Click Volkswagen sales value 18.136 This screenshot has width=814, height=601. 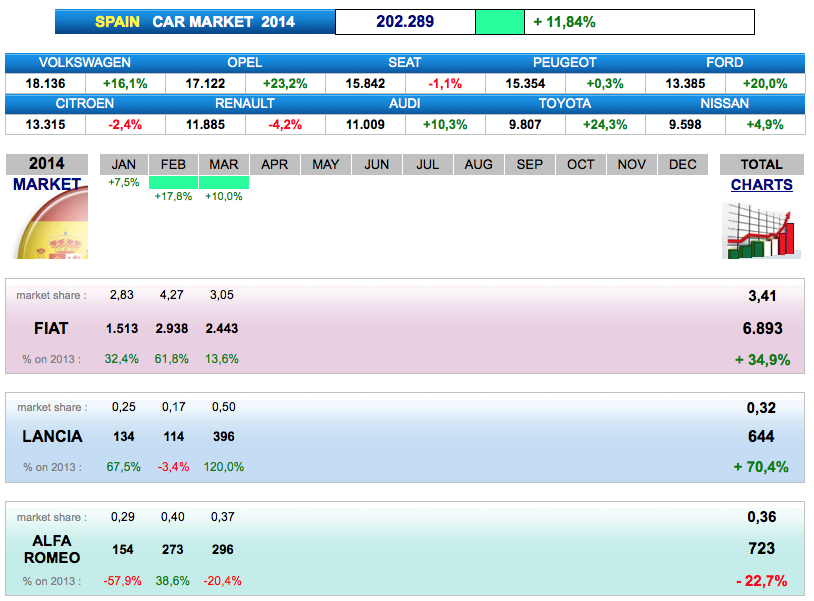click(46, 84)
